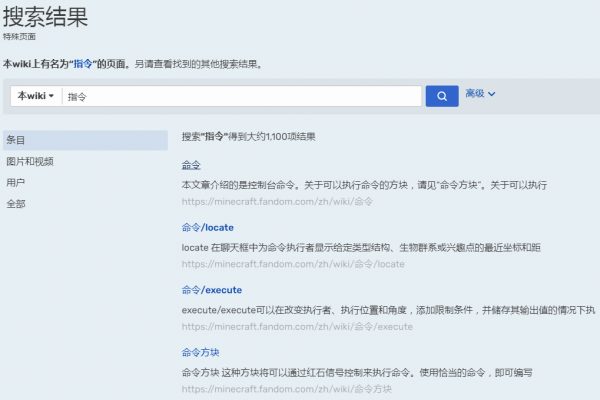Click the URL ending in /wiki/命令
The image size is (600, 400).
pyautogui.click(x=277, y=202)
